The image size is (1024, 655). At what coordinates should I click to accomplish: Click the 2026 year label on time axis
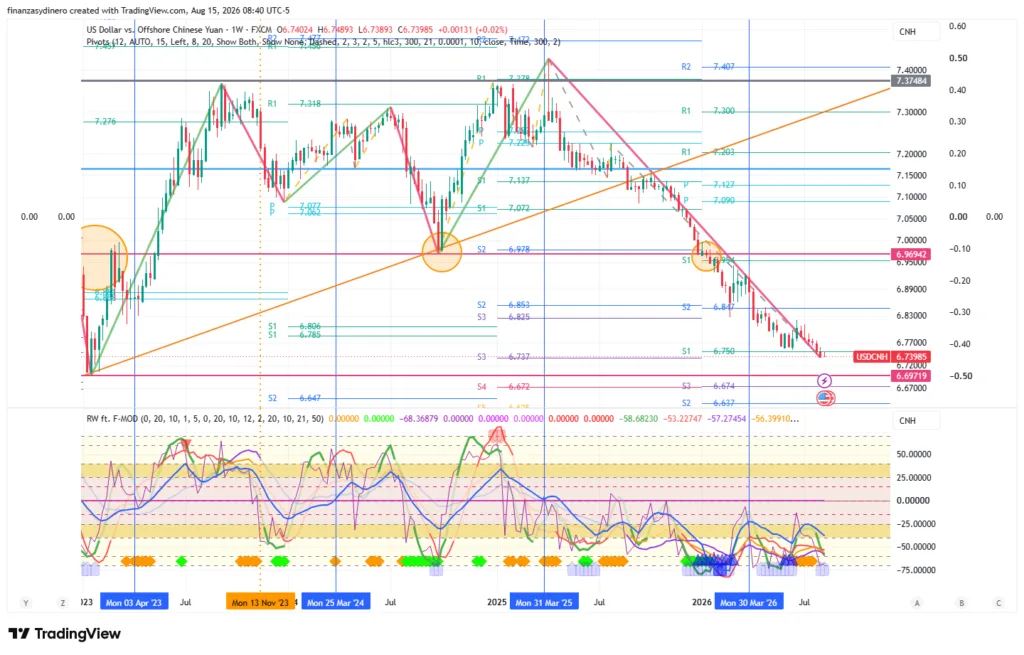702,602
